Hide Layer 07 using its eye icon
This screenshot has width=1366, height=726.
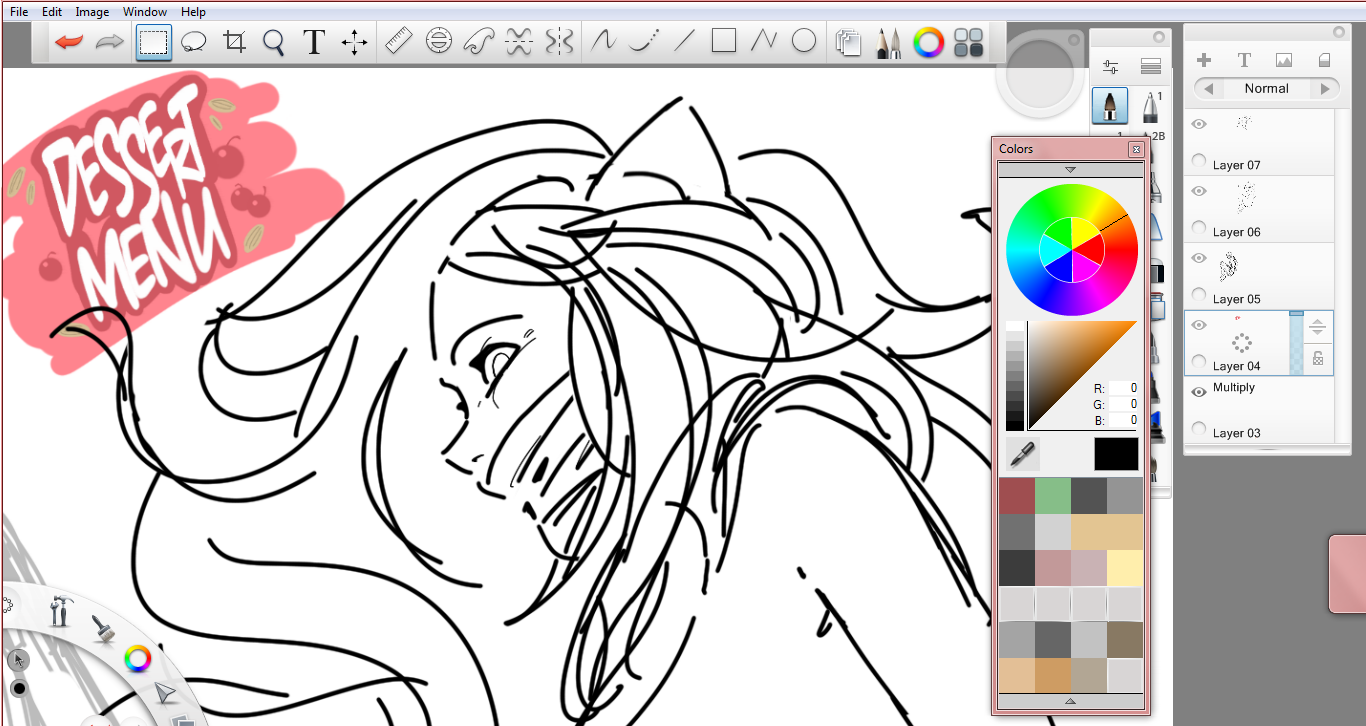coord(1199,124)
